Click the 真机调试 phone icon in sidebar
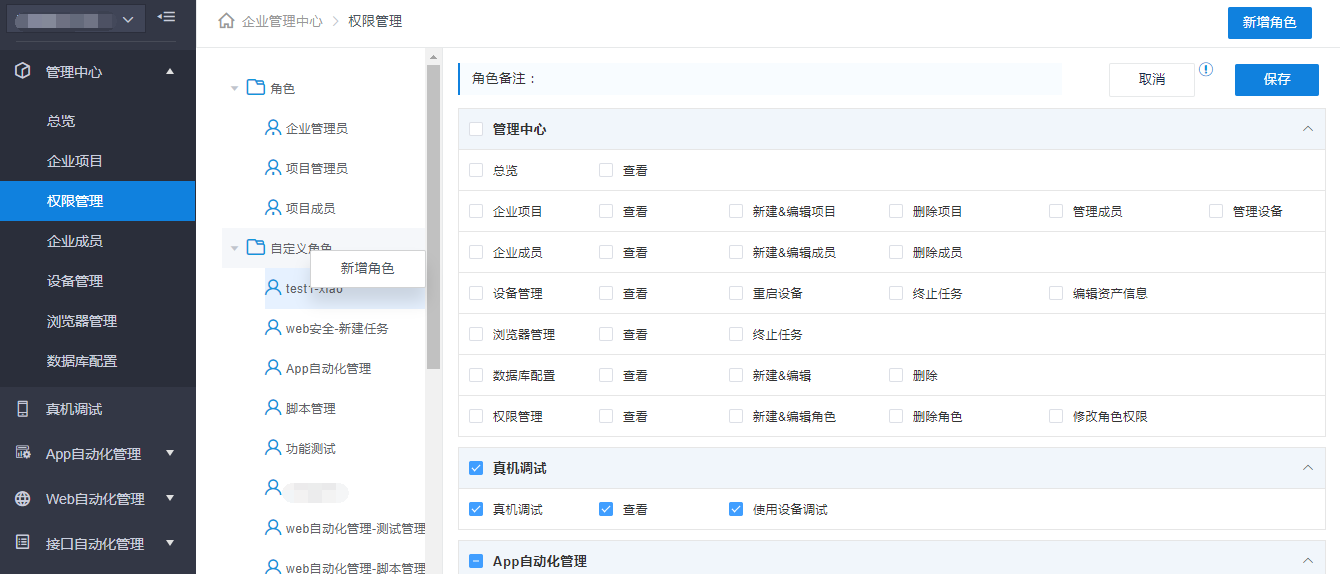 pyautogui.click(x=23, y=409)
